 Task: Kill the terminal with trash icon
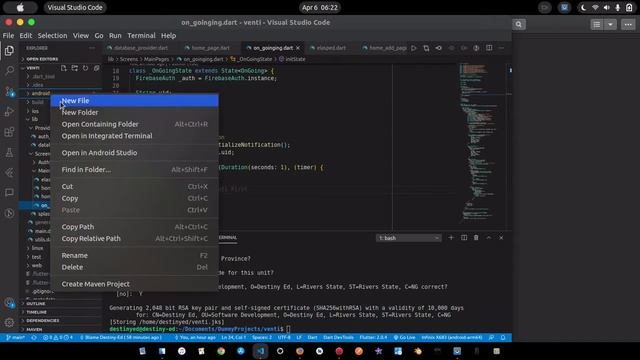tap(476, 238)
